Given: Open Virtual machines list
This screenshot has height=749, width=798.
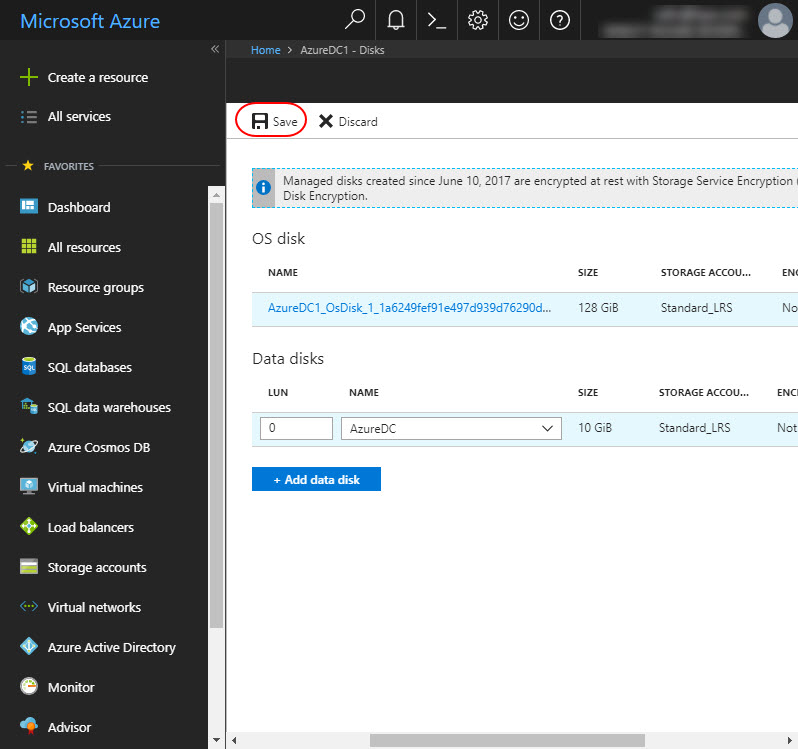Looking at the screenshot, I should (95, 487).
